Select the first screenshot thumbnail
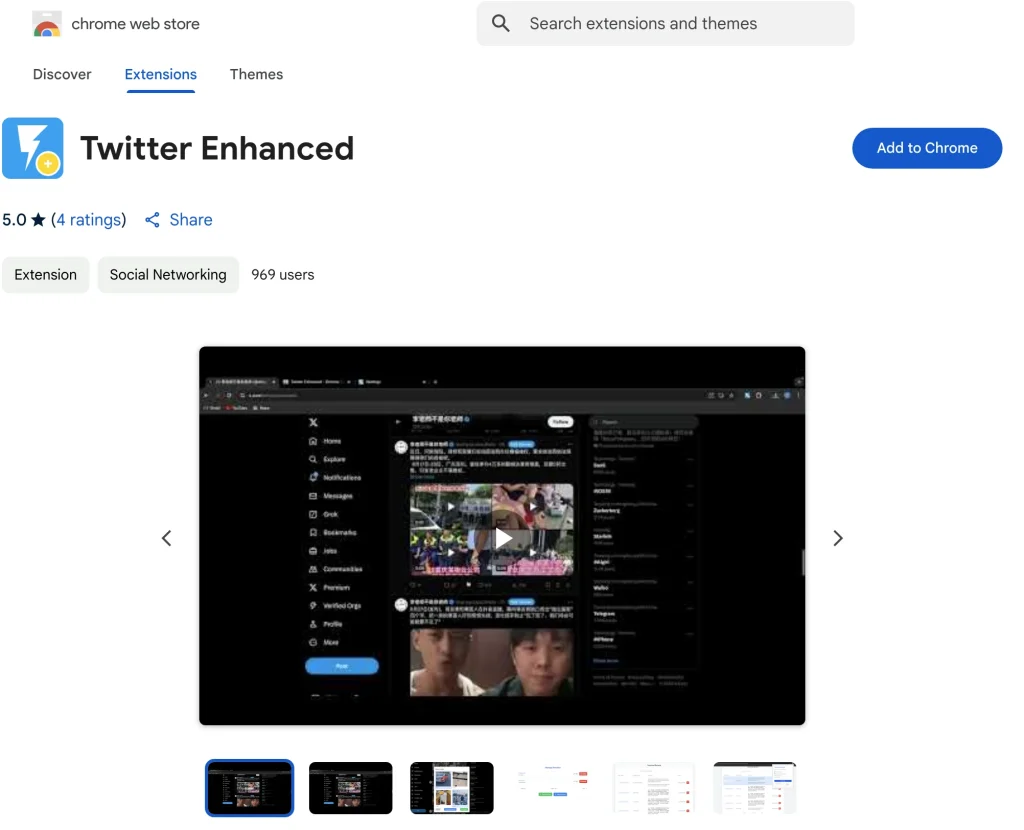 coord(249,788)
